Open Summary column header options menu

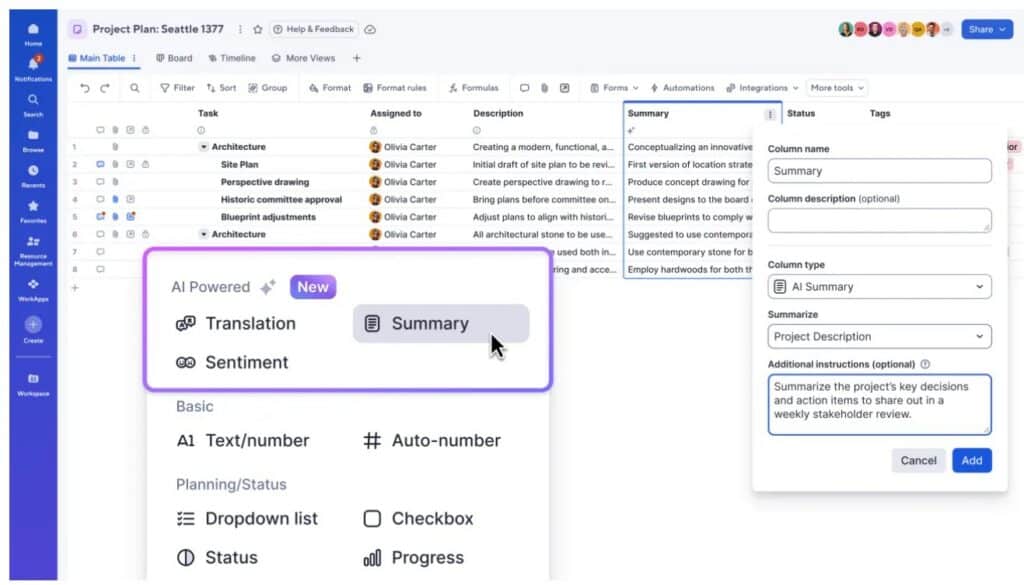click(770, 114)
